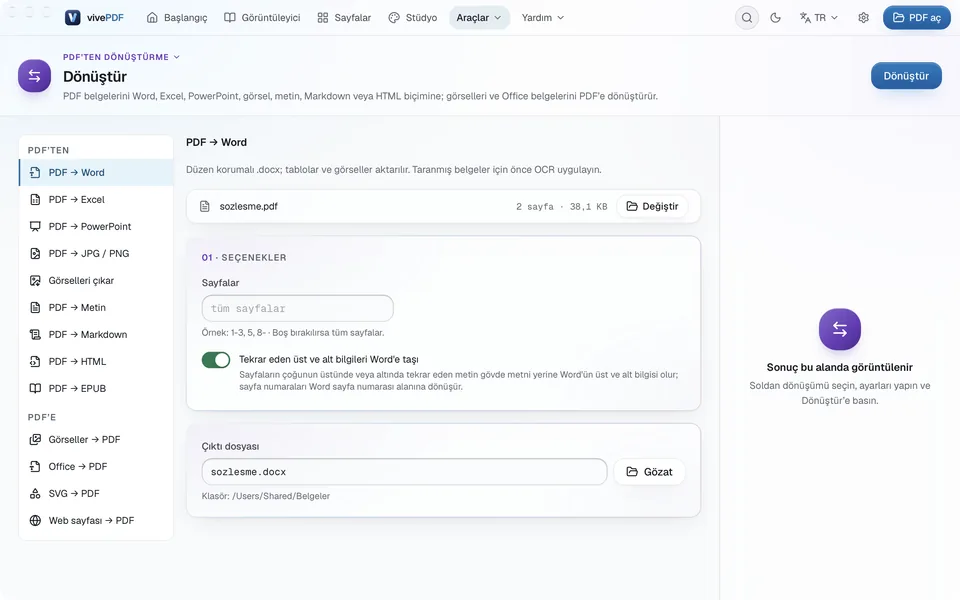Expand the Araçlar menu dropdown
Image resolution: width=960 pixels, height=600 pixels.
click(x=479, y=18)
